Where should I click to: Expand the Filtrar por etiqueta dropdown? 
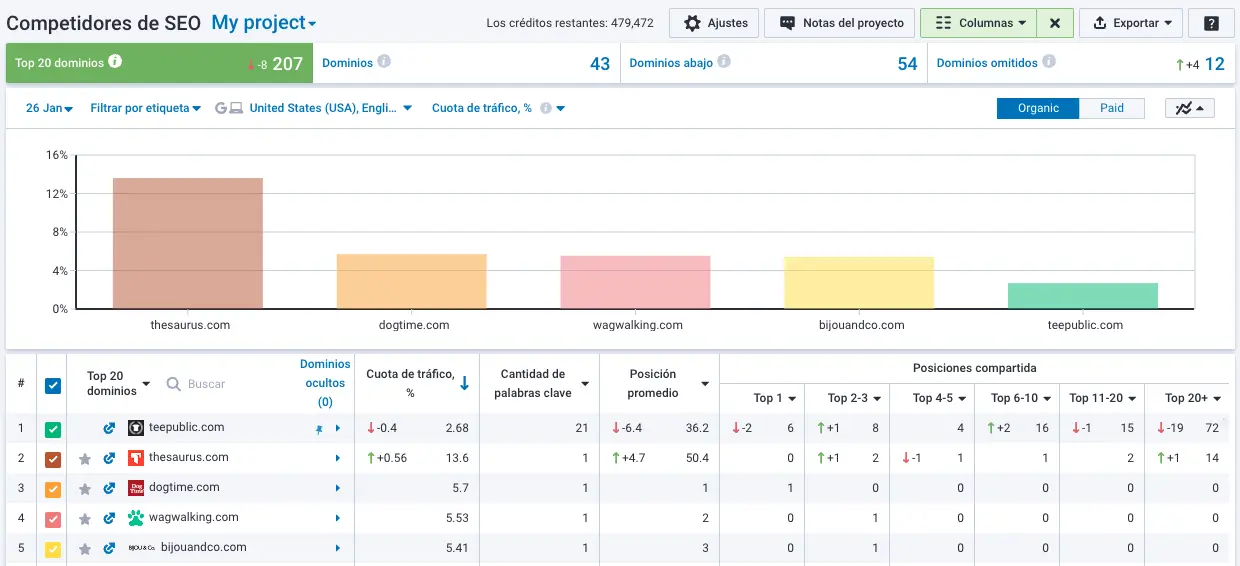tap(145, 108)
